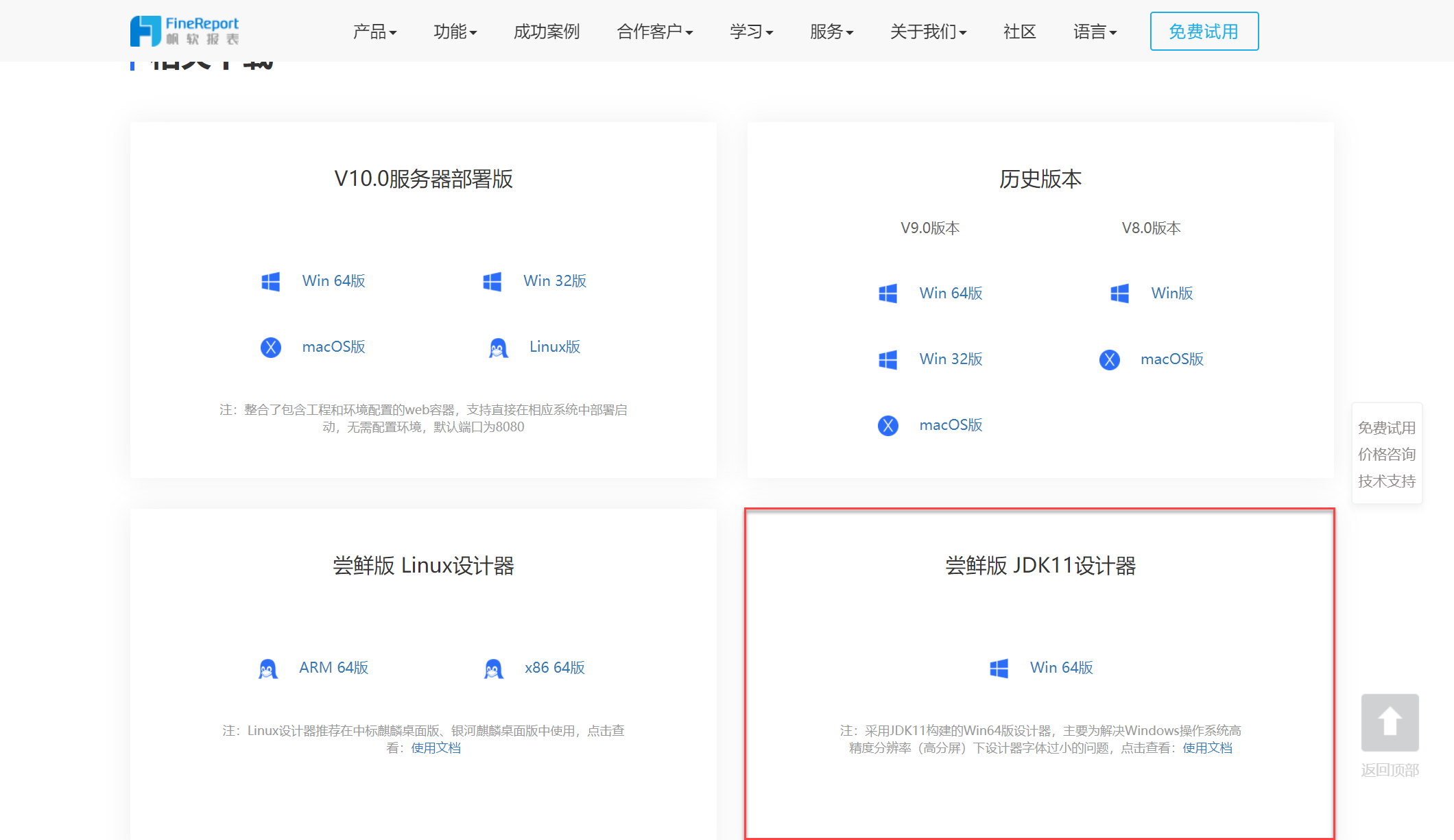Image resolution: width=1454 pixels, height=840 pixels.
Task: Download V9.0 Win 32版 link
Action: (x=951, y=359)
